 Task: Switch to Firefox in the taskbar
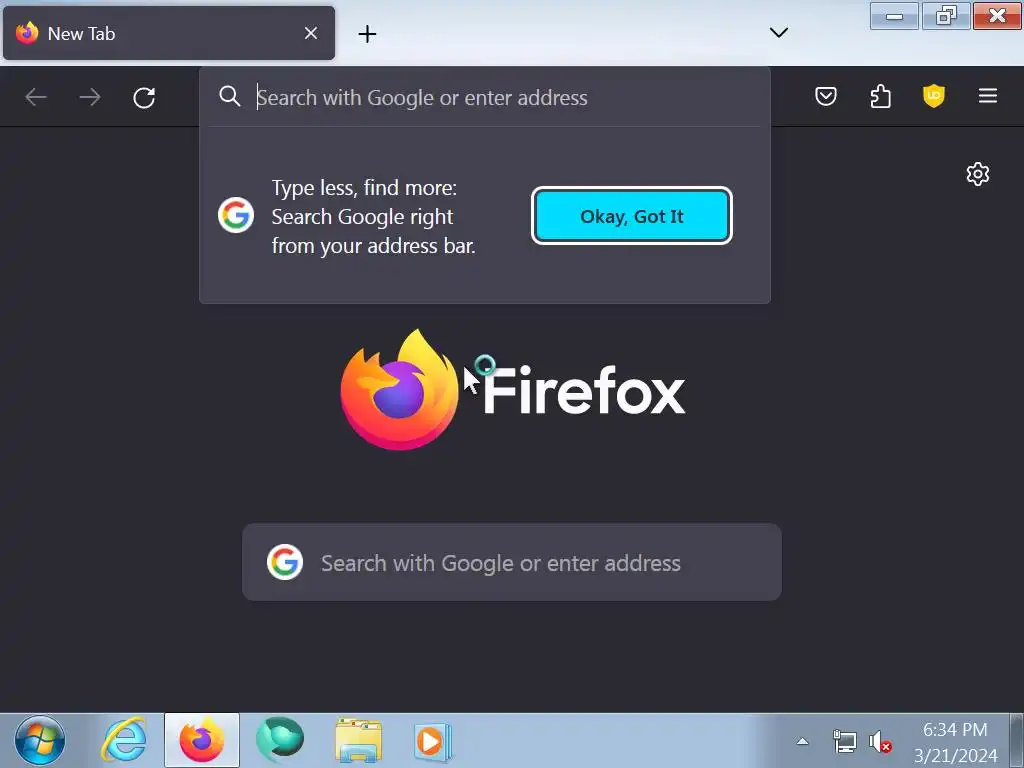pyautogui.click(x=202, y=740)
